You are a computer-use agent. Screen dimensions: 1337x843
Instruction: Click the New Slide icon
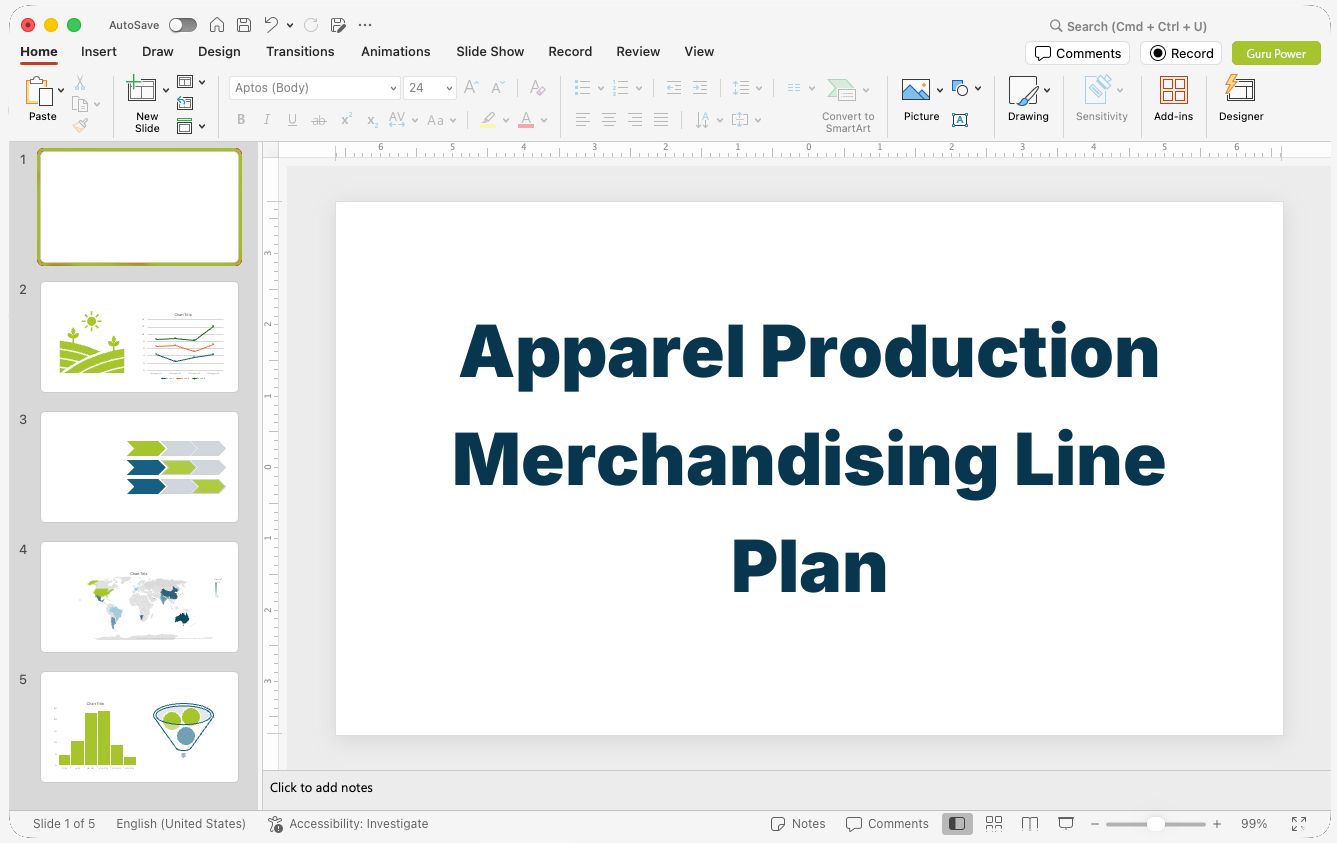[142, 90]
